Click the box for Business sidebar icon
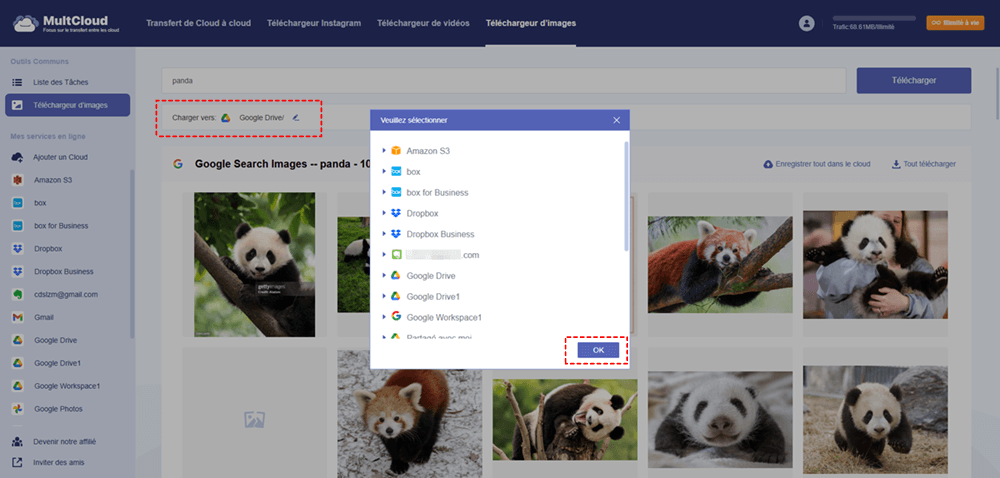 (x=18, y=226)
